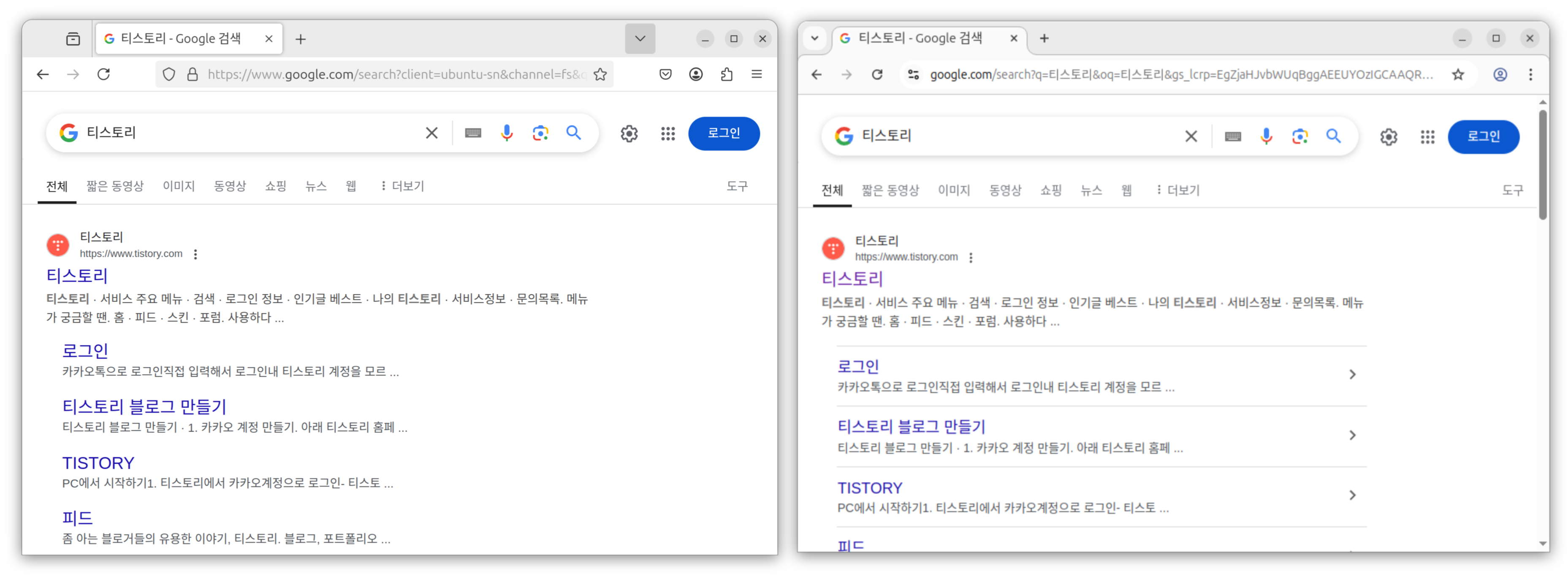Click blue 로그인 button in Chrome window
Screen dimensions: 1568x579
tap(1484, 136)
